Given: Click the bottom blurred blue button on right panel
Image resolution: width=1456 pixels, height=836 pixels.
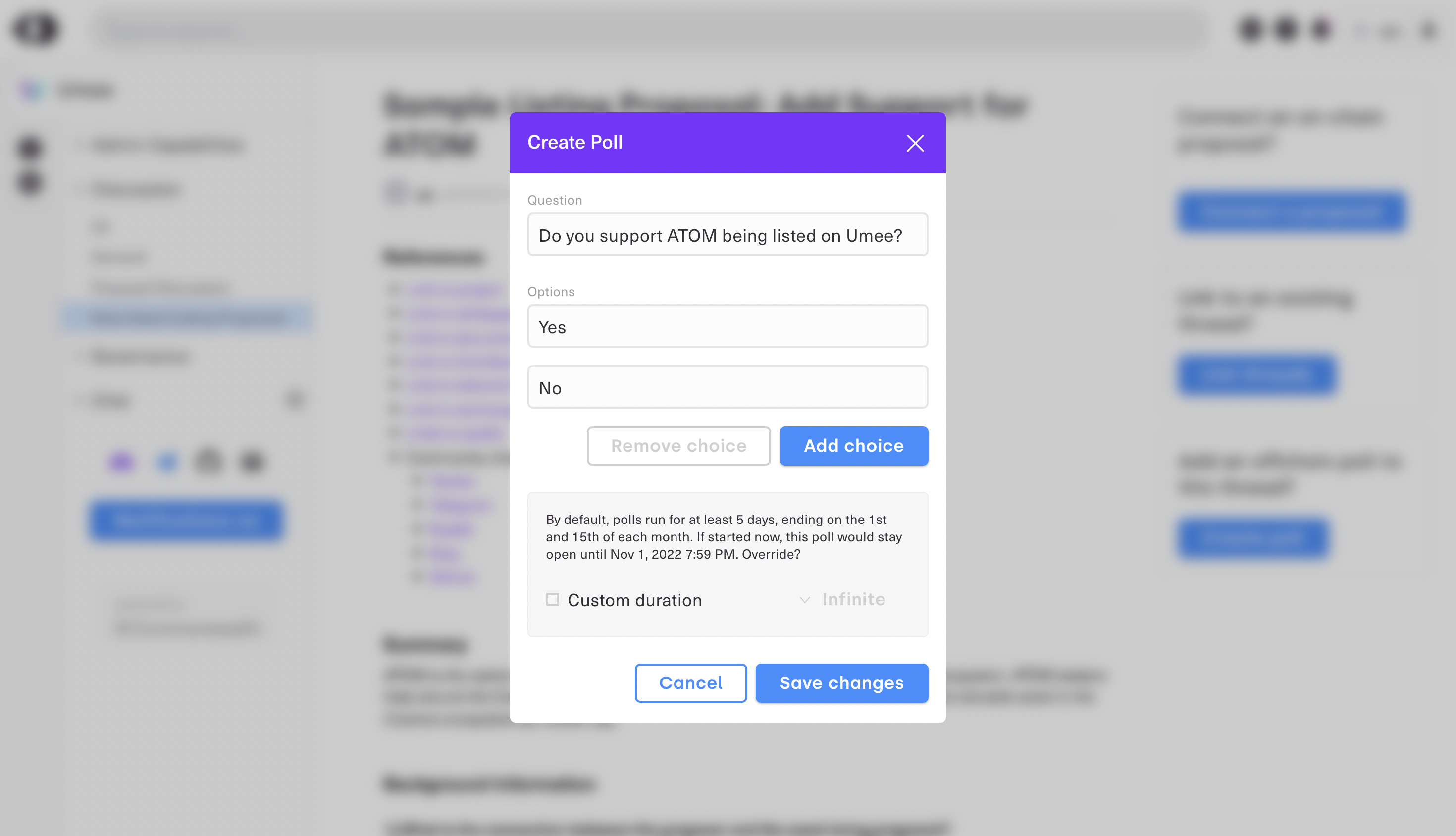Looking at the screenshot, I should tap(1253, 538).
